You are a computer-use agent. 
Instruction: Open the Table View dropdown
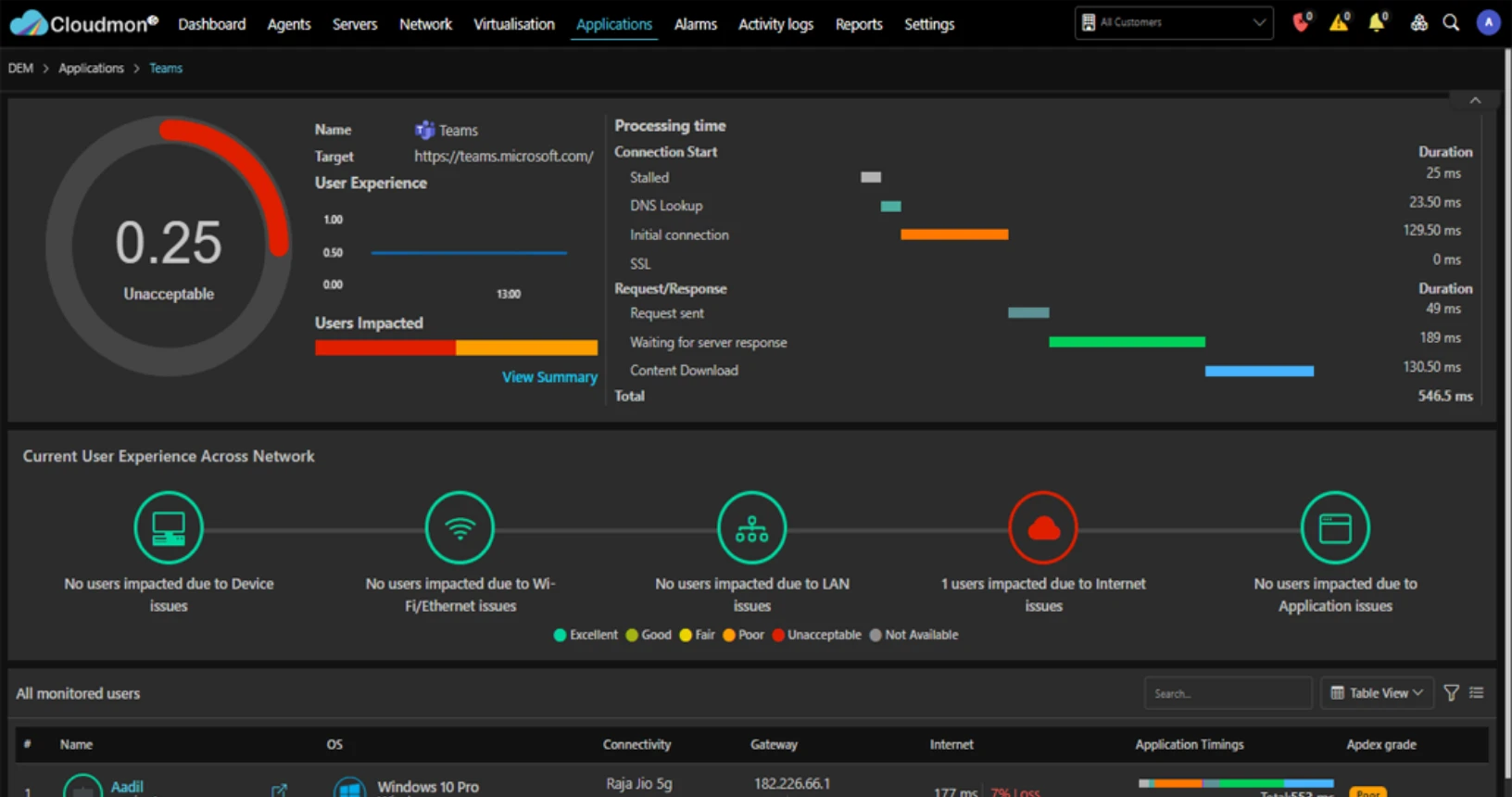click(x=1377, y=693)
